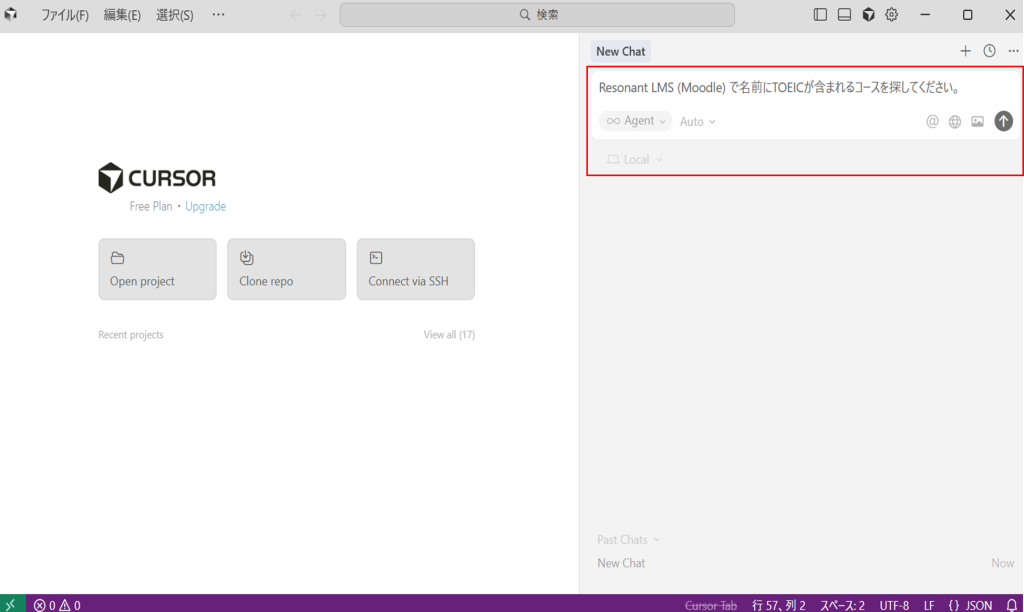
Task: Click the 検索 search box in the title bar
Action: (x=537, y=15)
